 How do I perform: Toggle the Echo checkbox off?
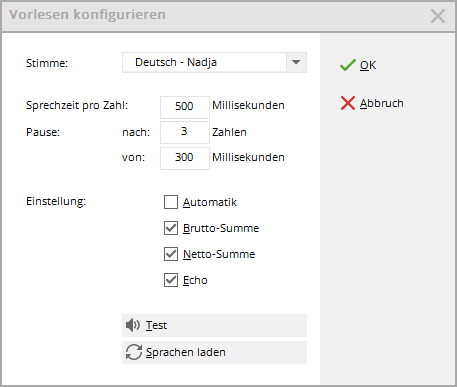[x=171, y=280]
